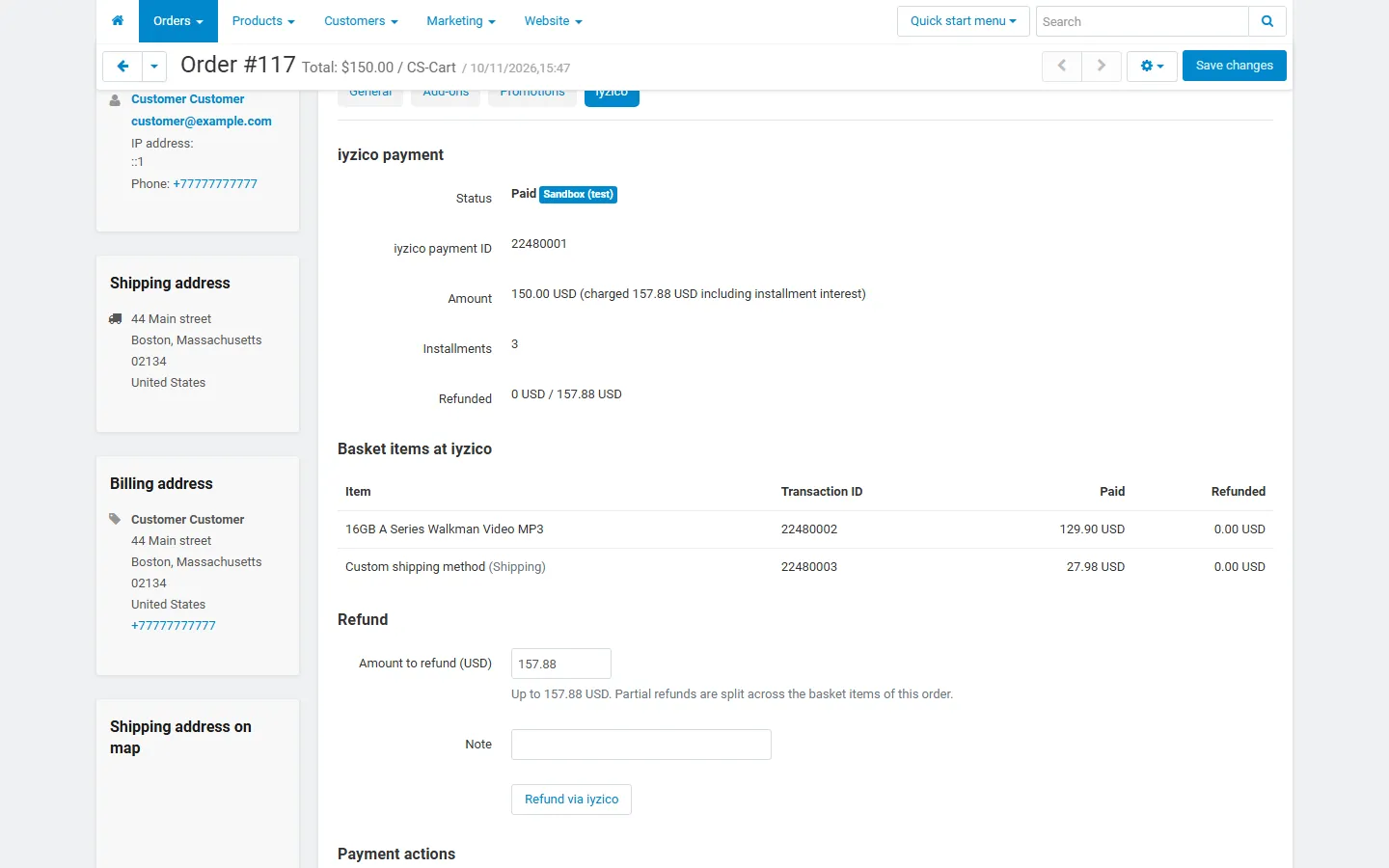Focus the top Search field

[1142, 21]
